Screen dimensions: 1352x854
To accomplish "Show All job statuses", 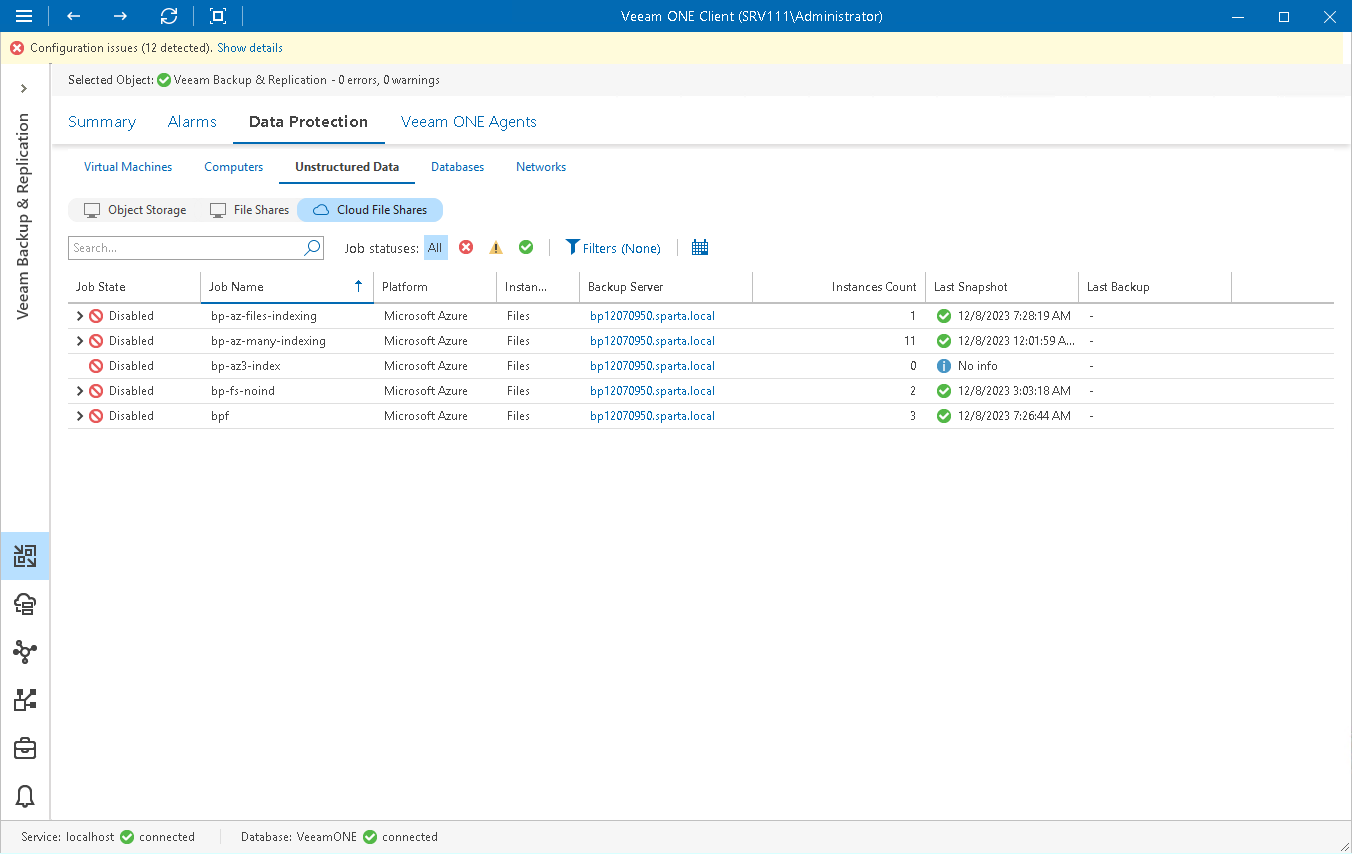I will click(435, 248).
